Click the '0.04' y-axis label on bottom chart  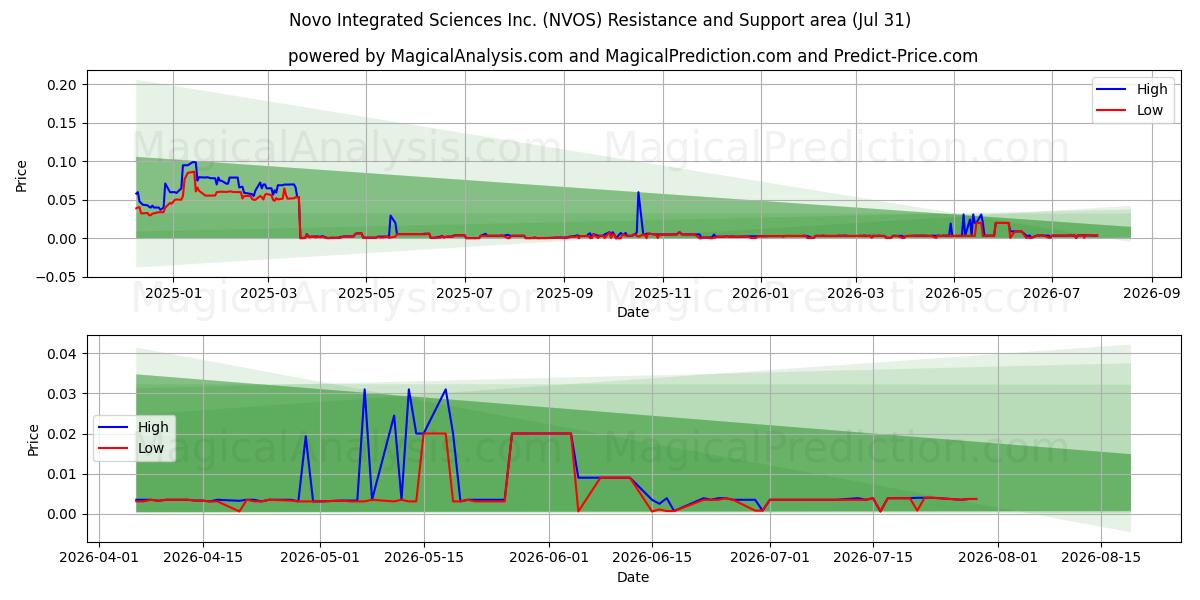coord(62,354)
